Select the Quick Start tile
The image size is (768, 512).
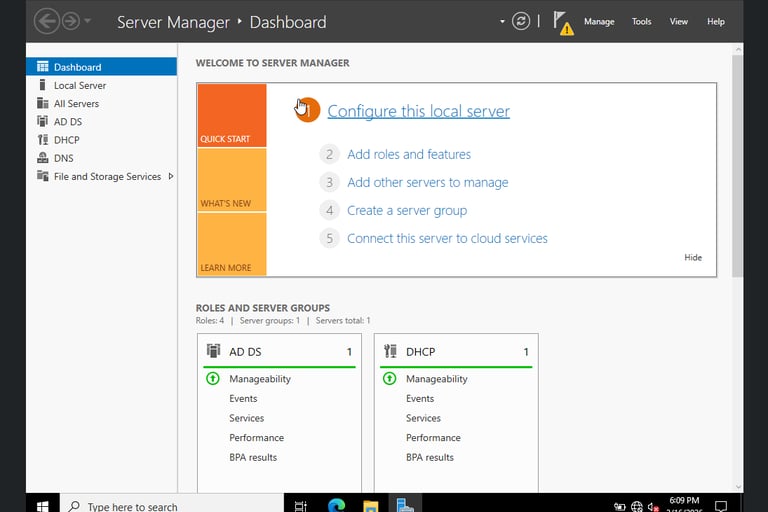point(232,115)
